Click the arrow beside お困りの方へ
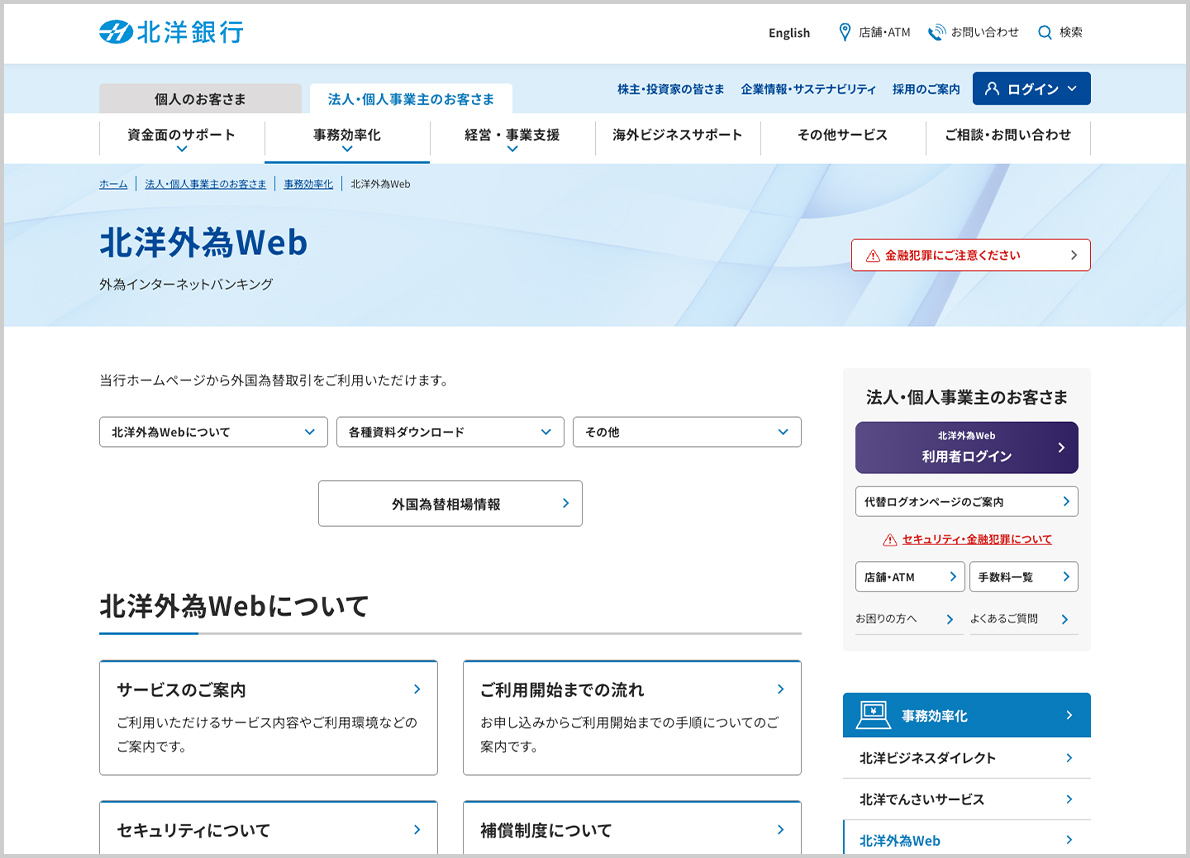 pyautogui.click(x=949, y=619)
